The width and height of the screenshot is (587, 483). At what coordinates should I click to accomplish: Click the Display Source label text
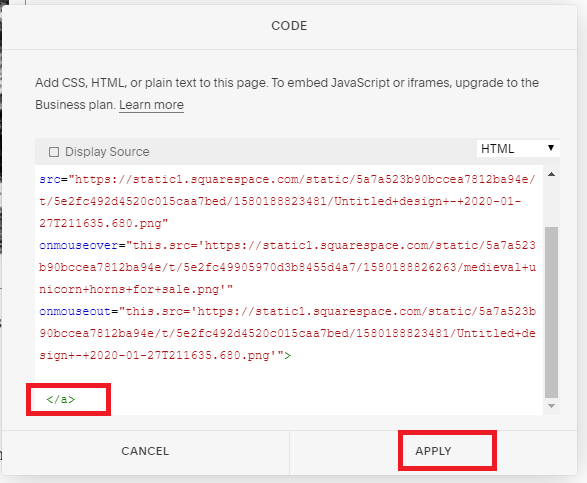[107, 152]
